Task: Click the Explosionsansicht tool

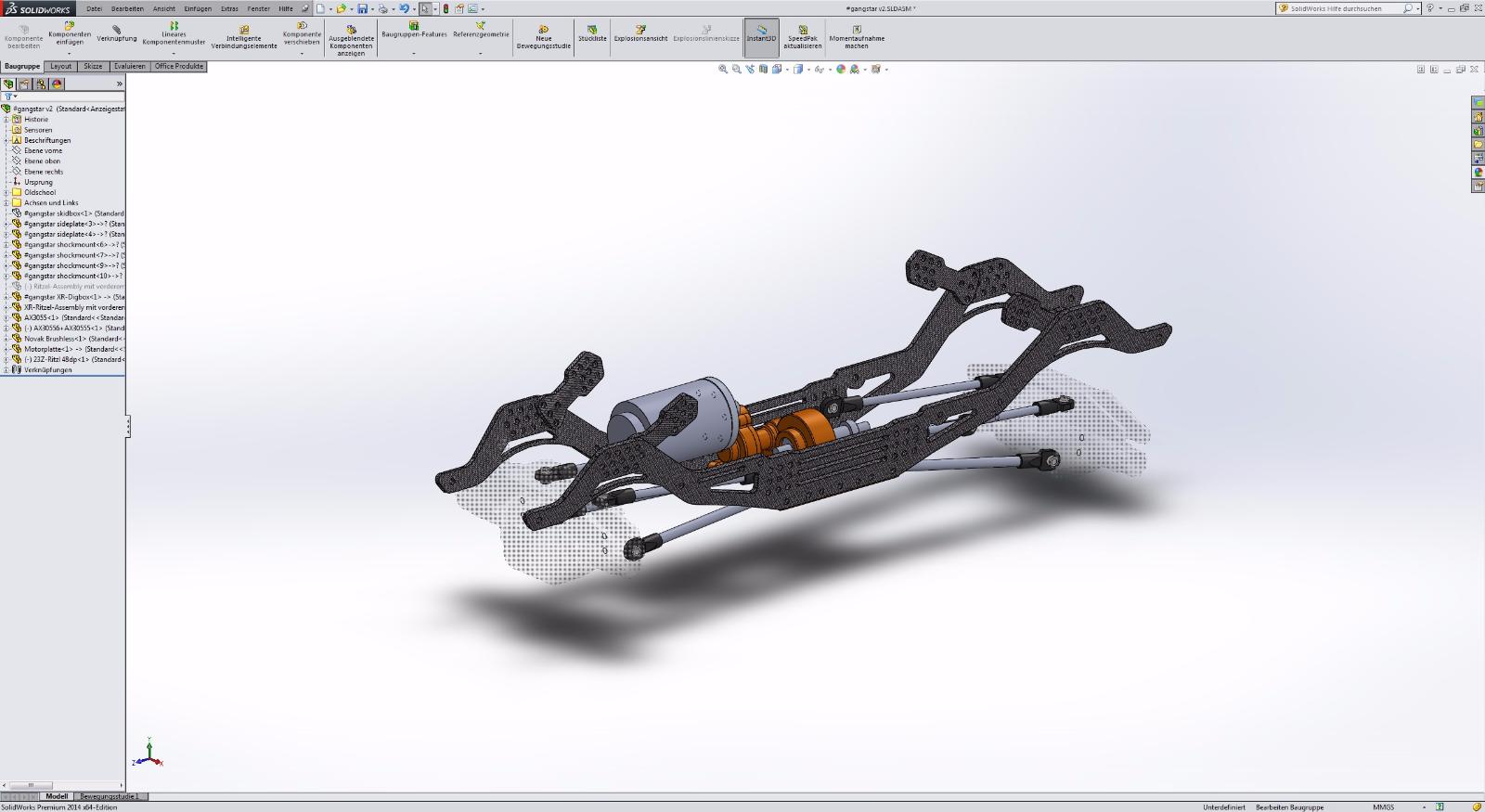Action: coord(640,33)
